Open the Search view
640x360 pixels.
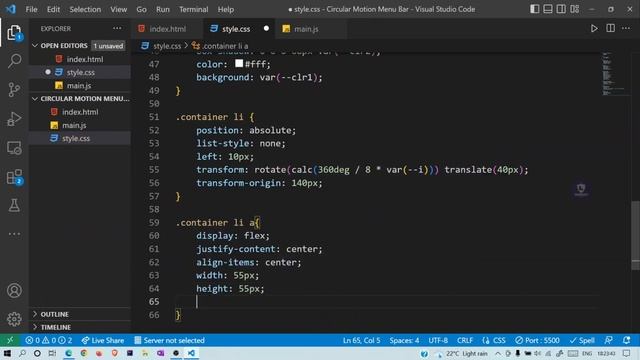[14, 61]
